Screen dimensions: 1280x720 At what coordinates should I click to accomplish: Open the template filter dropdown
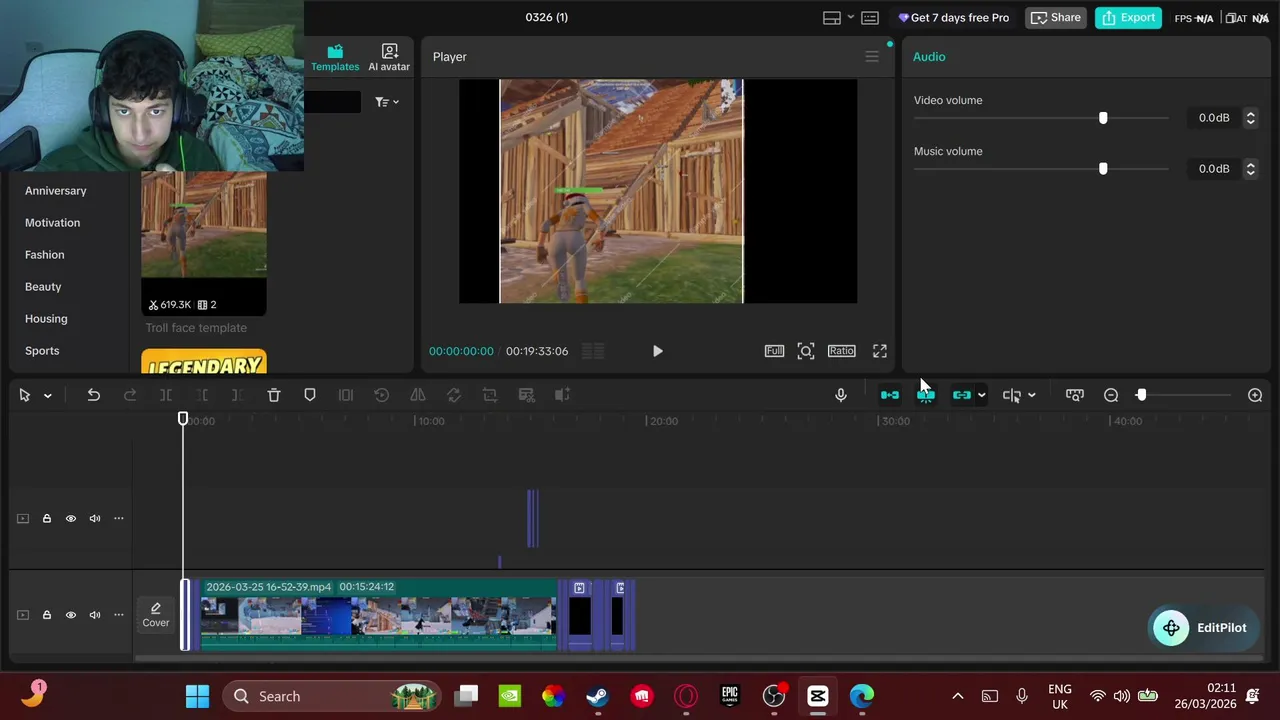(x=387, y=102)
